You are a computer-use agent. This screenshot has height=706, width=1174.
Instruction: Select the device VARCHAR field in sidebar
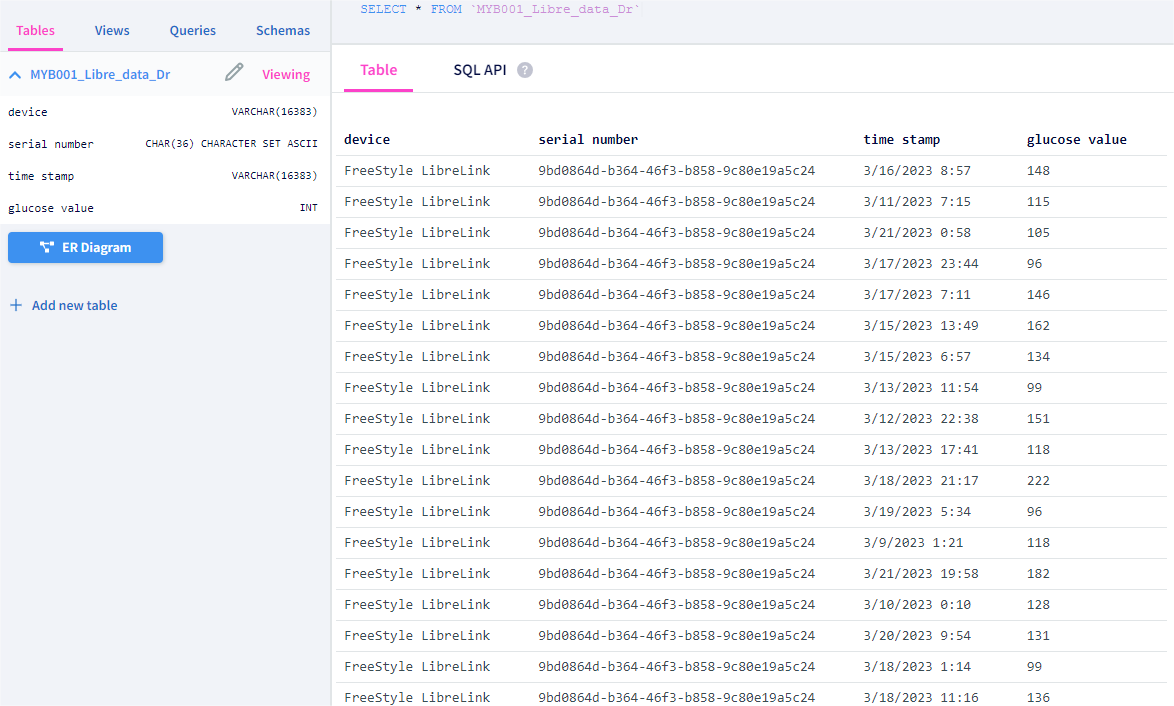[x=160, y=112]
